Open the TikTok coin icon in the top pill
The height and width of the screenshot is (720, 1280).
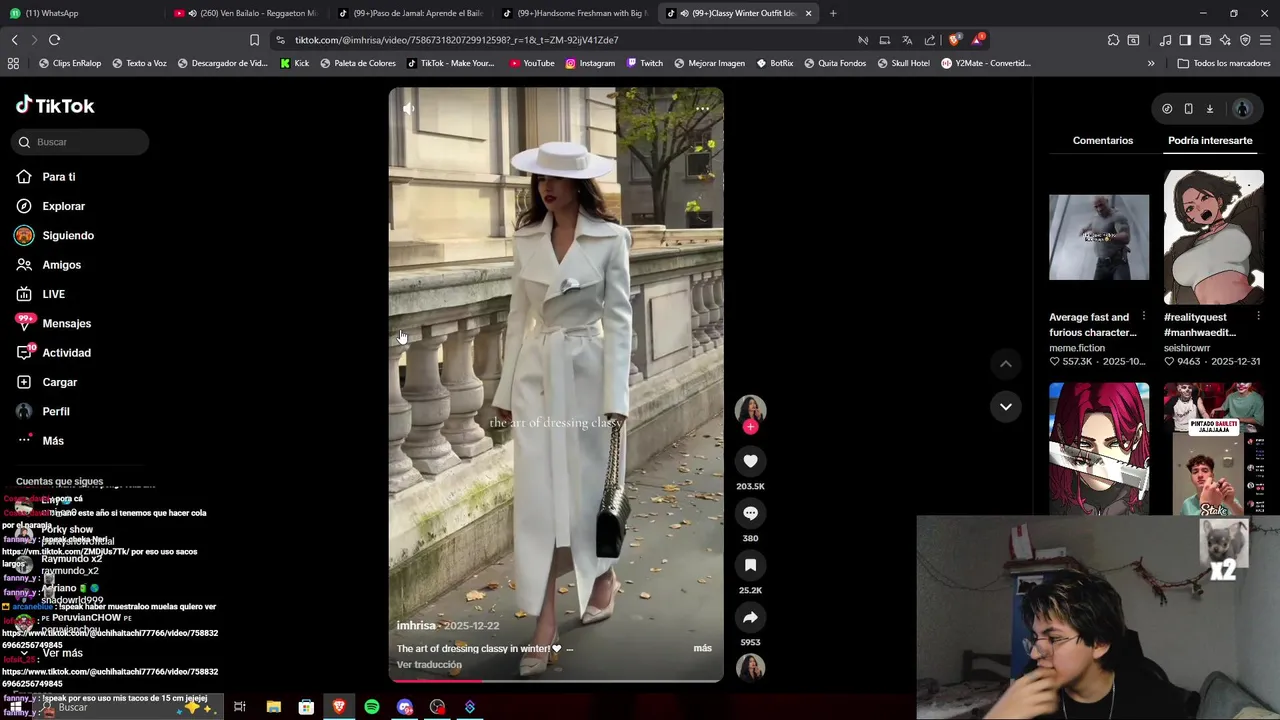(1167, 109)
